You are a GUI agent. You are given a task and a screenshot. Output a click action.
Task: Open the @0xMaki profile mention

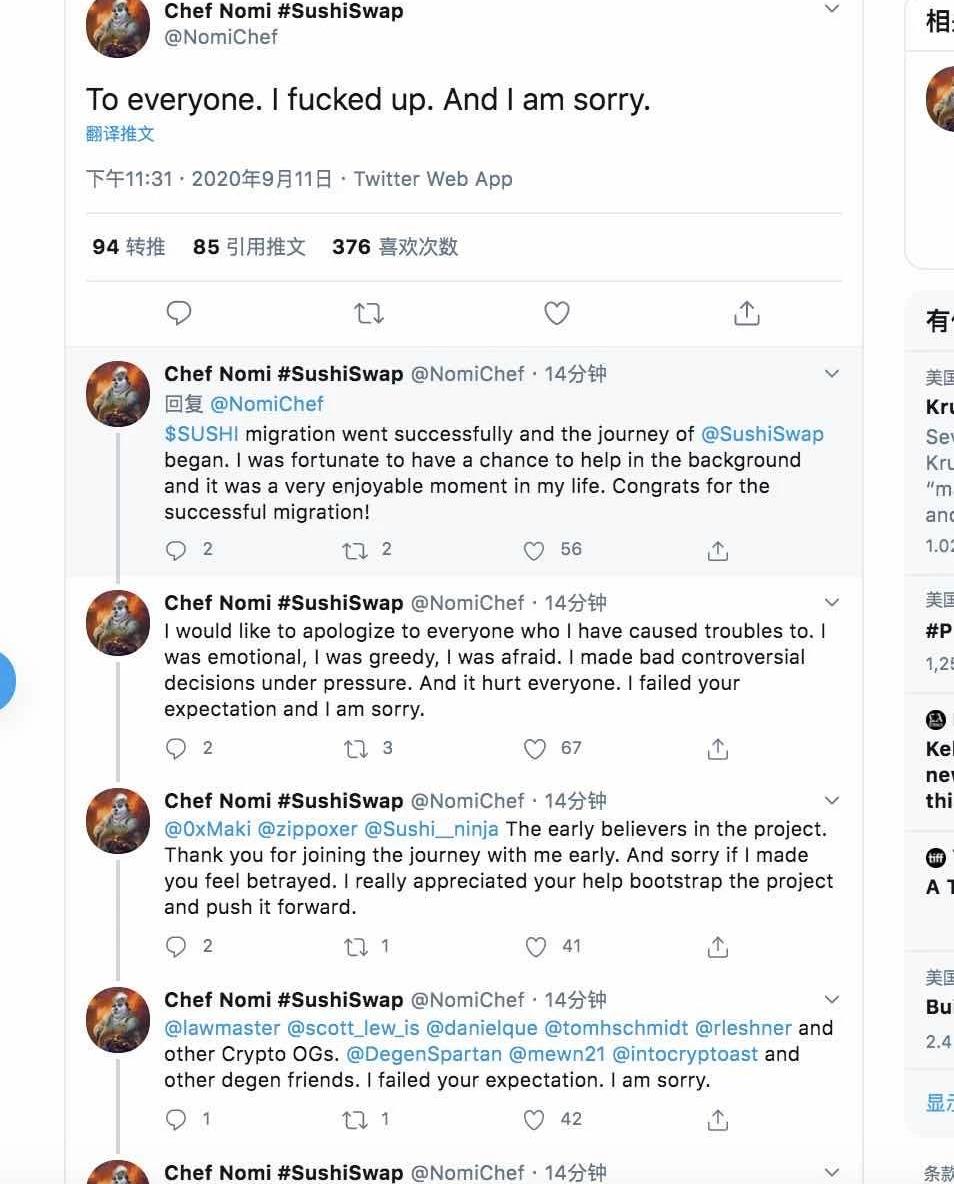point(207,829)
